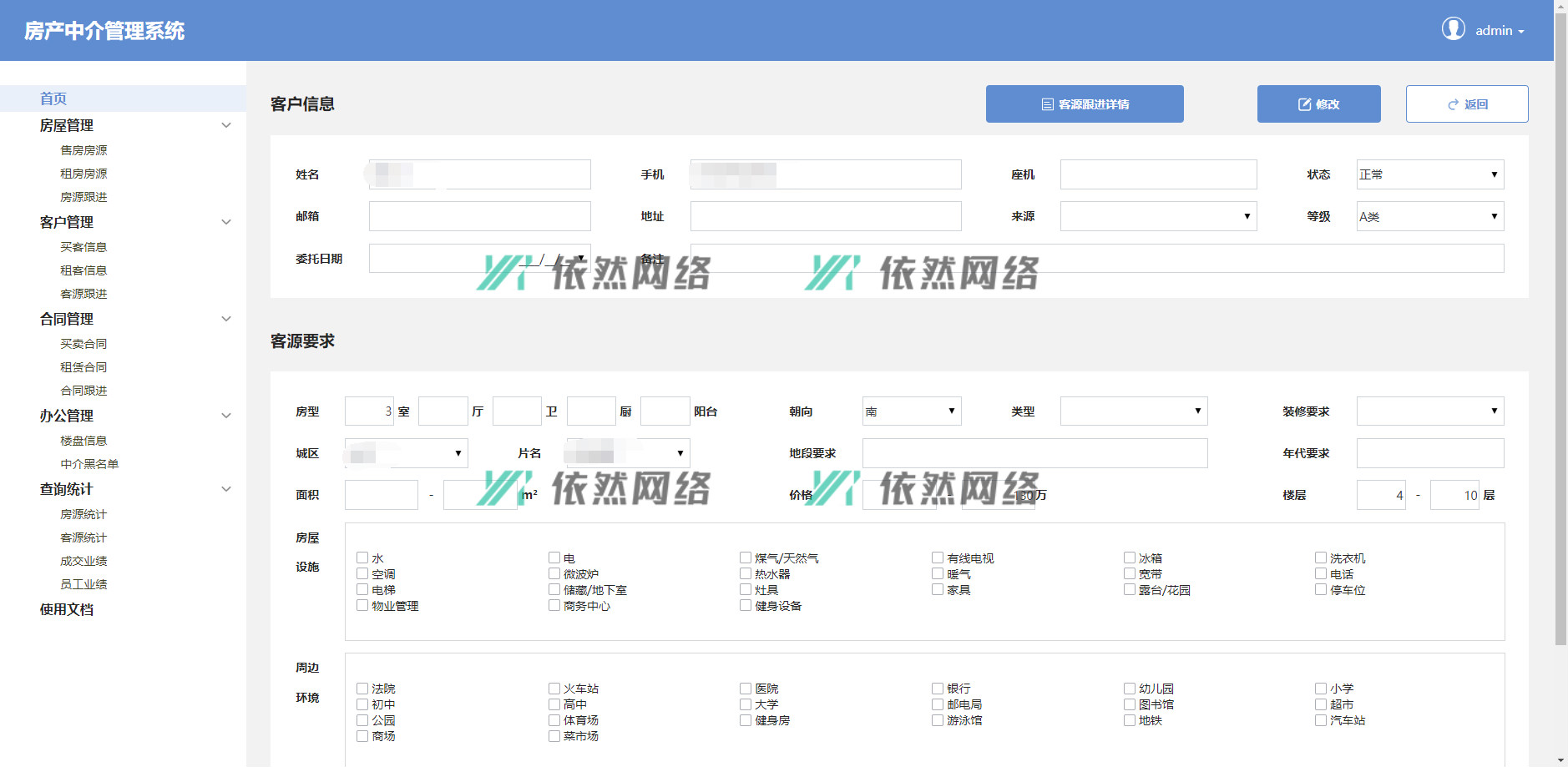Enable the 宽带 checkbox
1568x767 pixels.
pos(1129,573)
